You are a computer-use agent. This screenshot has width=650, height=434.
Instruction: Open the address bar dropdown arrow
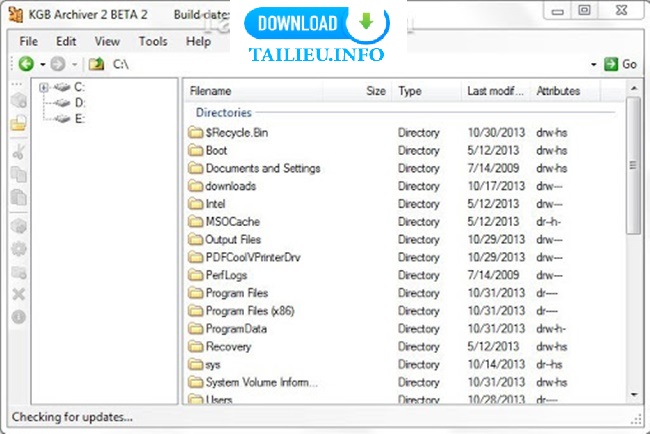click(593, 65)
